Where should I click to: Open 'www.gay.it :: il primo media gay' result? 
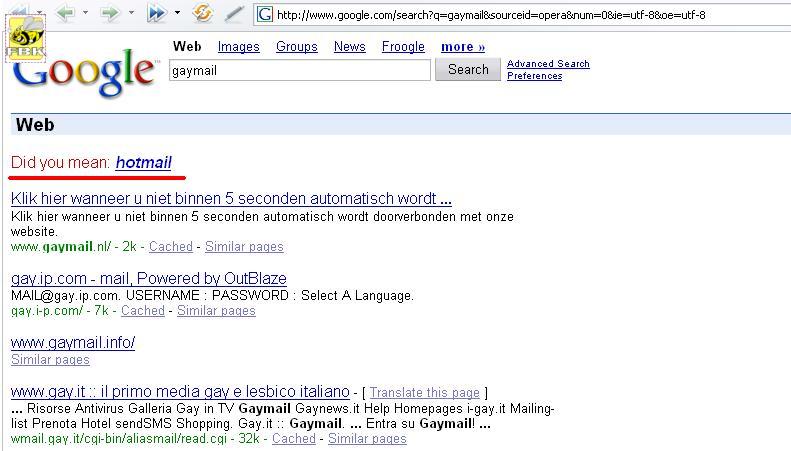coord(180,391)
